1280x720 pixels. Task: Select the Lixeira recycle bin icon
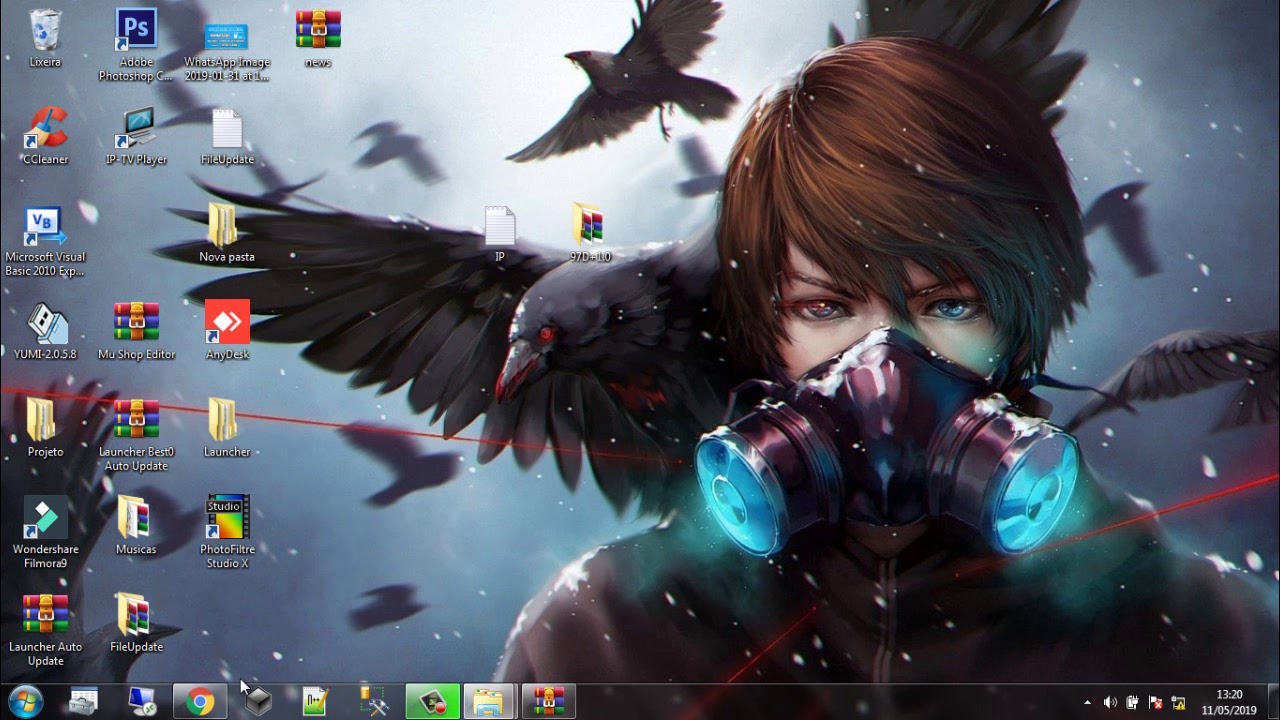tap(45, 30)
